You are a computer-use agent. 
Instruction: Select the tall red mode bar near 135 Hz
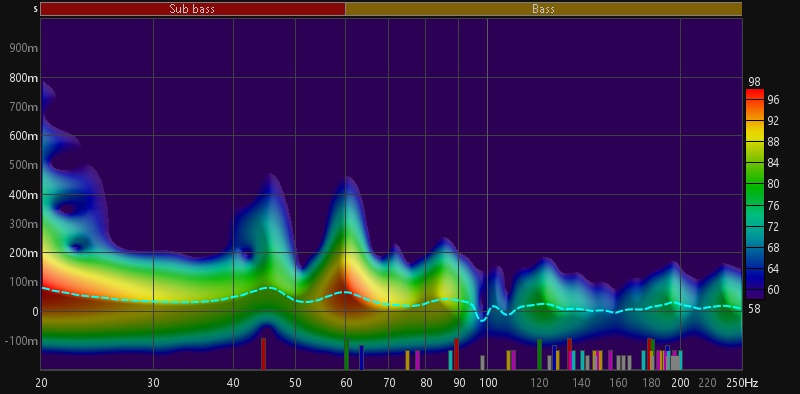tap(569, 354)
